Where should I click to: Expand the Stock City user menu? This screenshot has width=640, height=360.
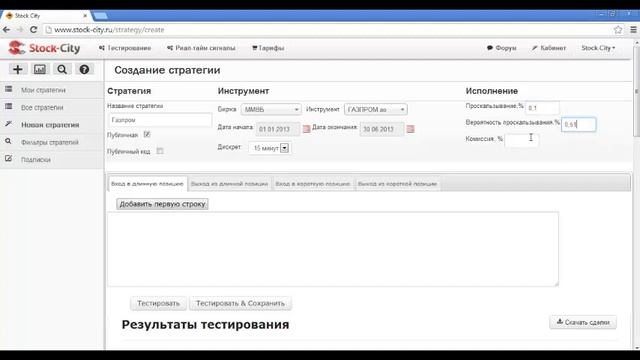(598, 48)
